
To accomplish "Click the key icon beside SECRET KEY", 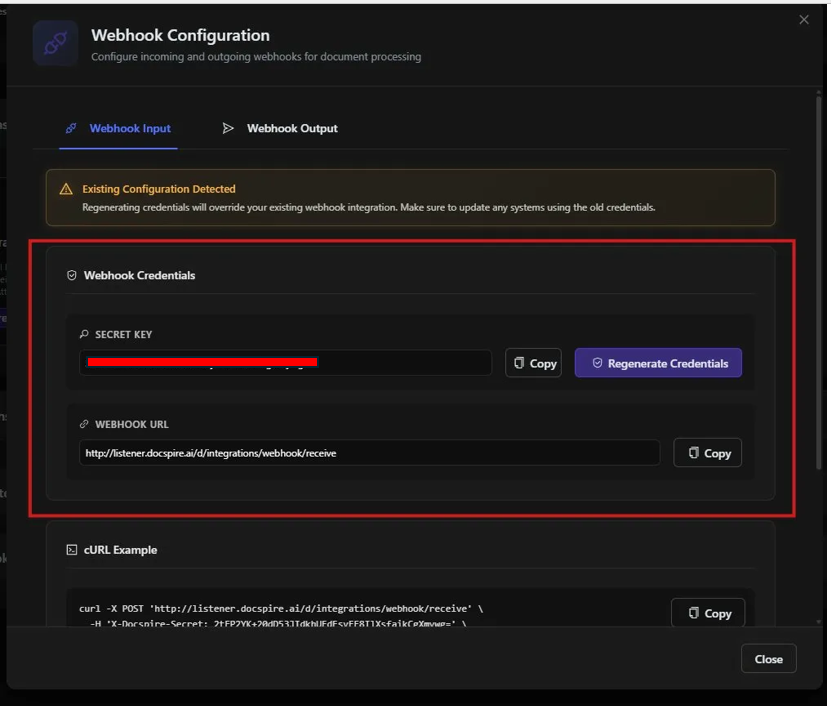I will (x=84, y=334).
